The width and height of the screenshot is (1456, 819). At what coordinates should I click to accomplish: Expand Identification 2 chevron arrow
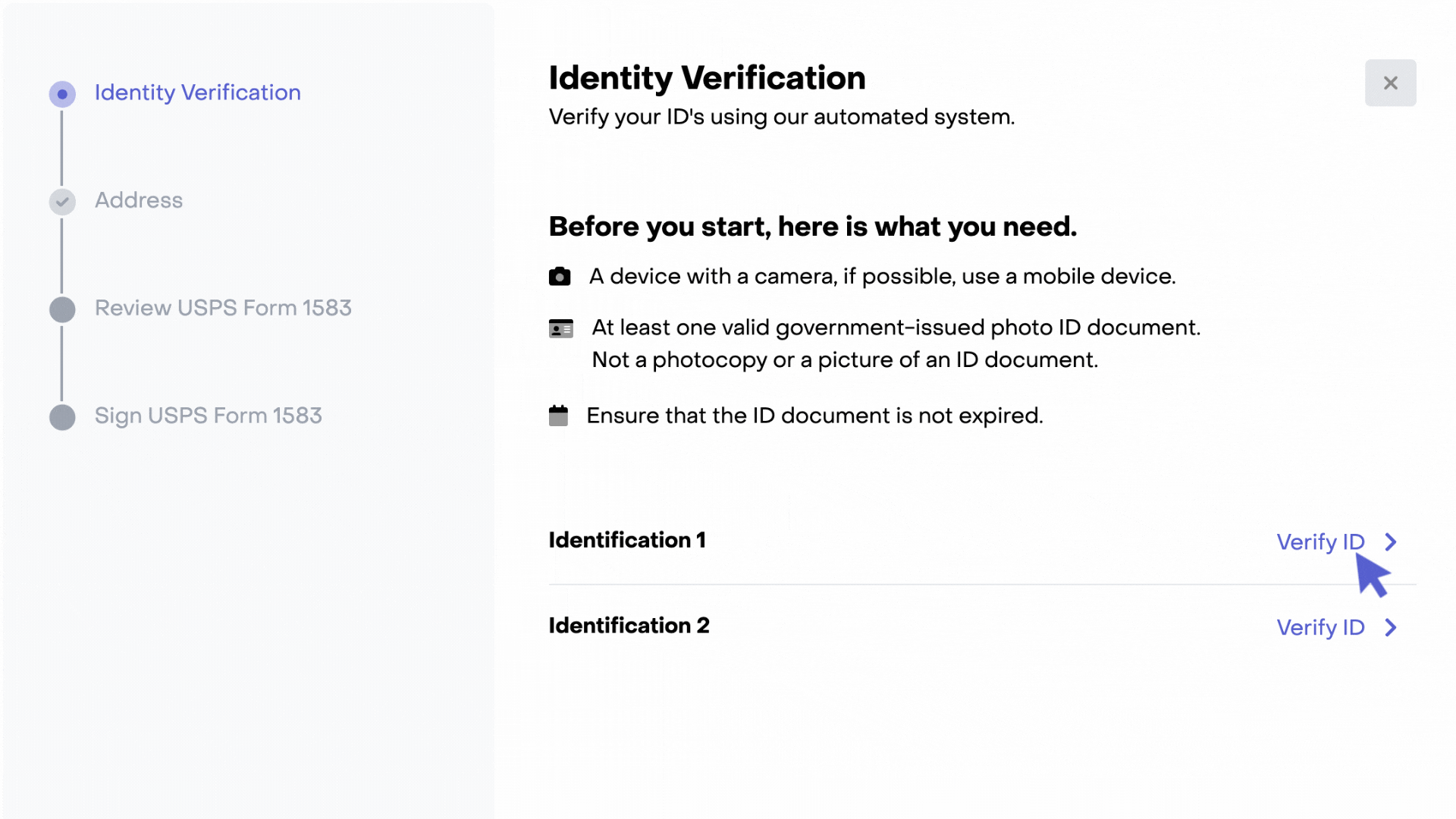pyautogui.click(x=1391, y=628)
